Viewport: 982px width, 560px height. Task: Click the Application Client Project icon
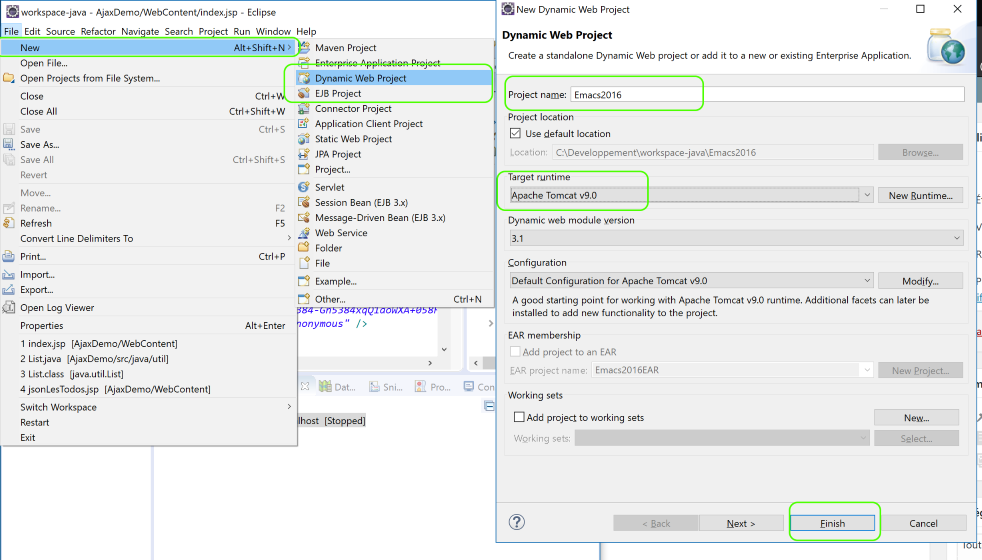(304, 123)
